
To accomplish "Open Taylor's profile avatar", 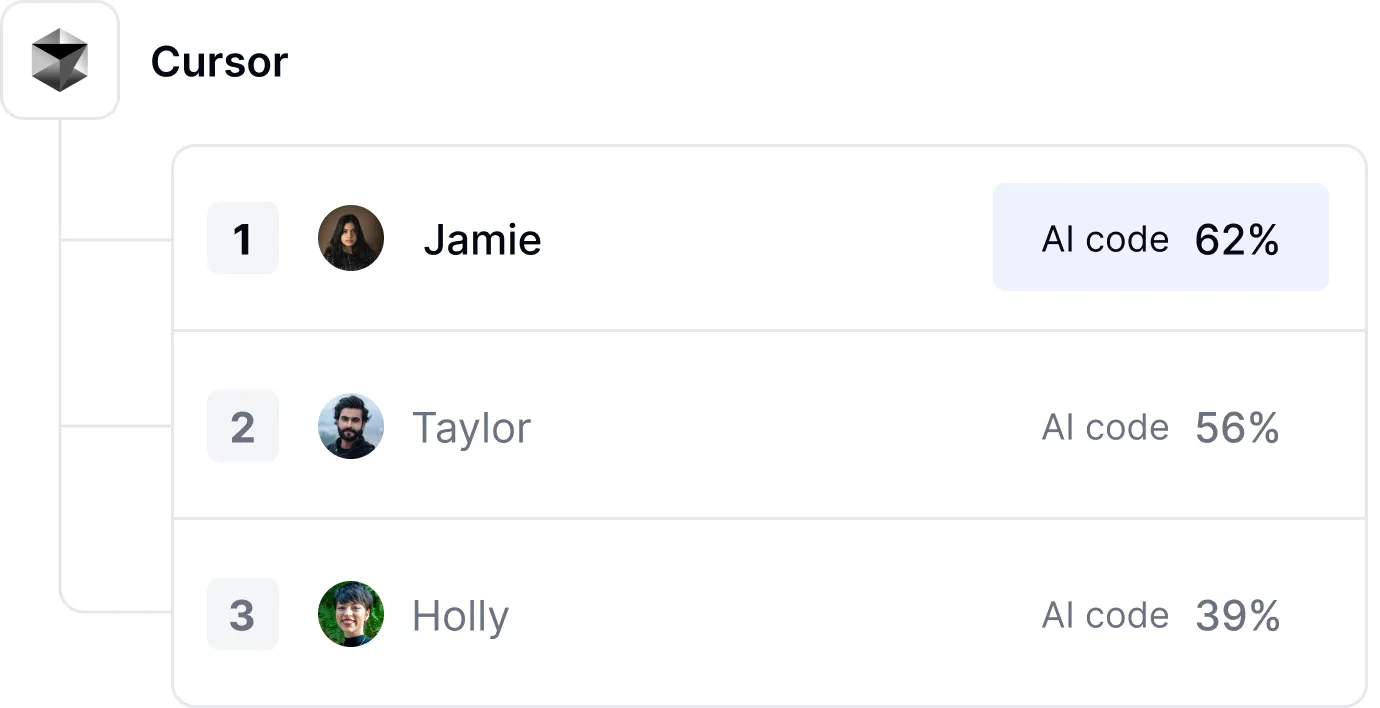I will tap(351, 426).
